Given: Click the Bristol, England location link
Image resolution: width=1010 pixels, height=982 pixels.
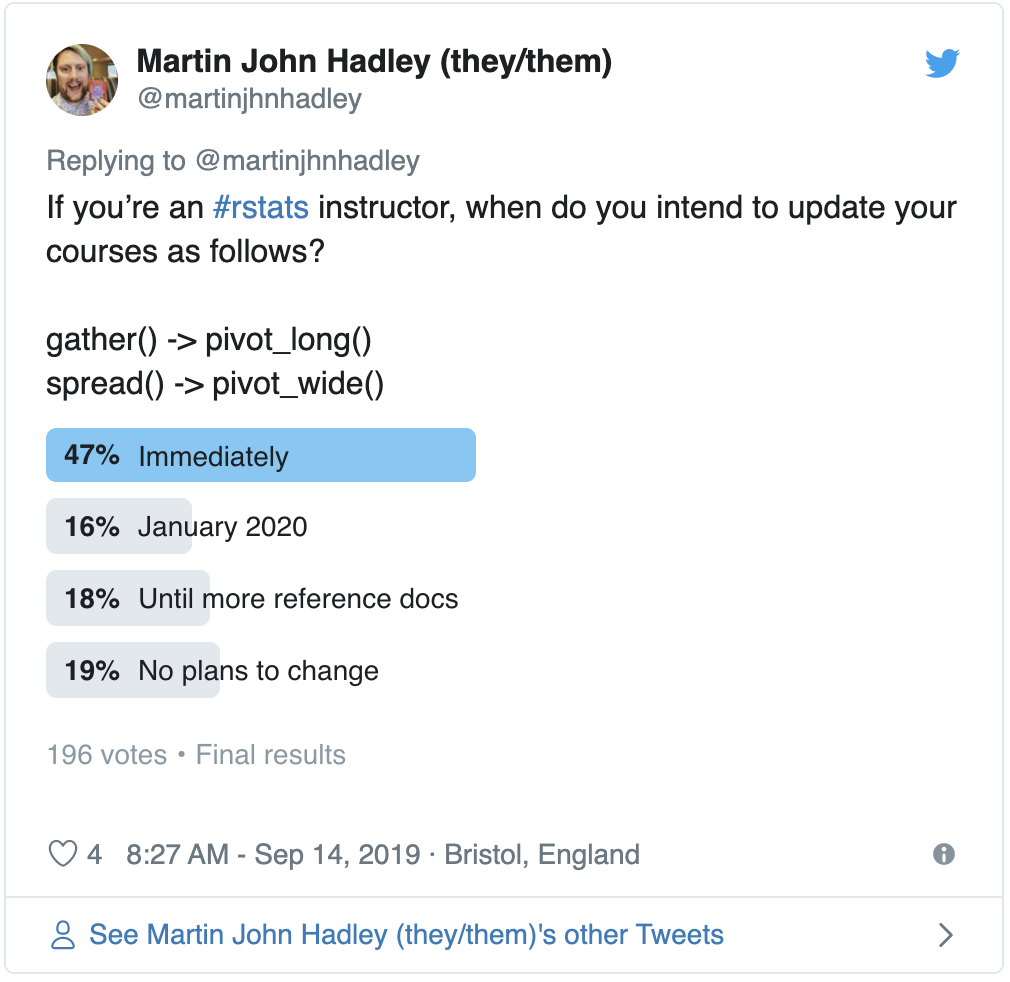Looking at the screenshot, I should point(542,855).
